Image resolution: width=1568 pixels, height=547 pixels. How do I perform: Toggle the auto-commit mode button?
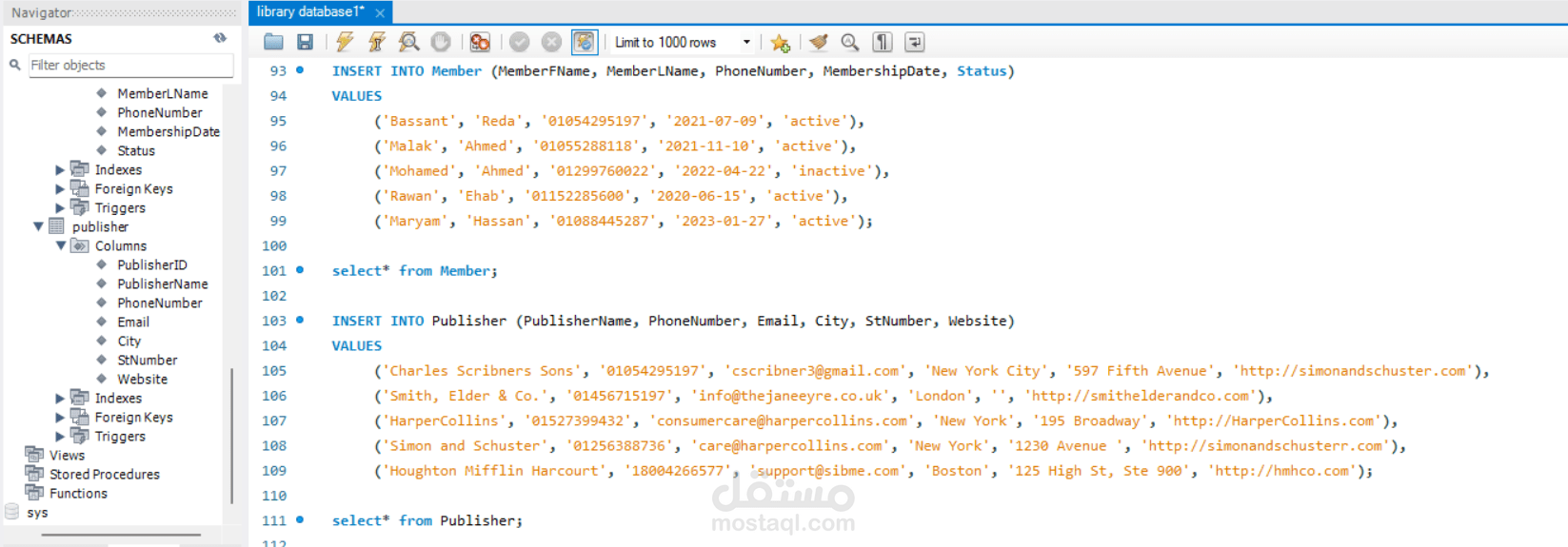[x=584, y=42]
